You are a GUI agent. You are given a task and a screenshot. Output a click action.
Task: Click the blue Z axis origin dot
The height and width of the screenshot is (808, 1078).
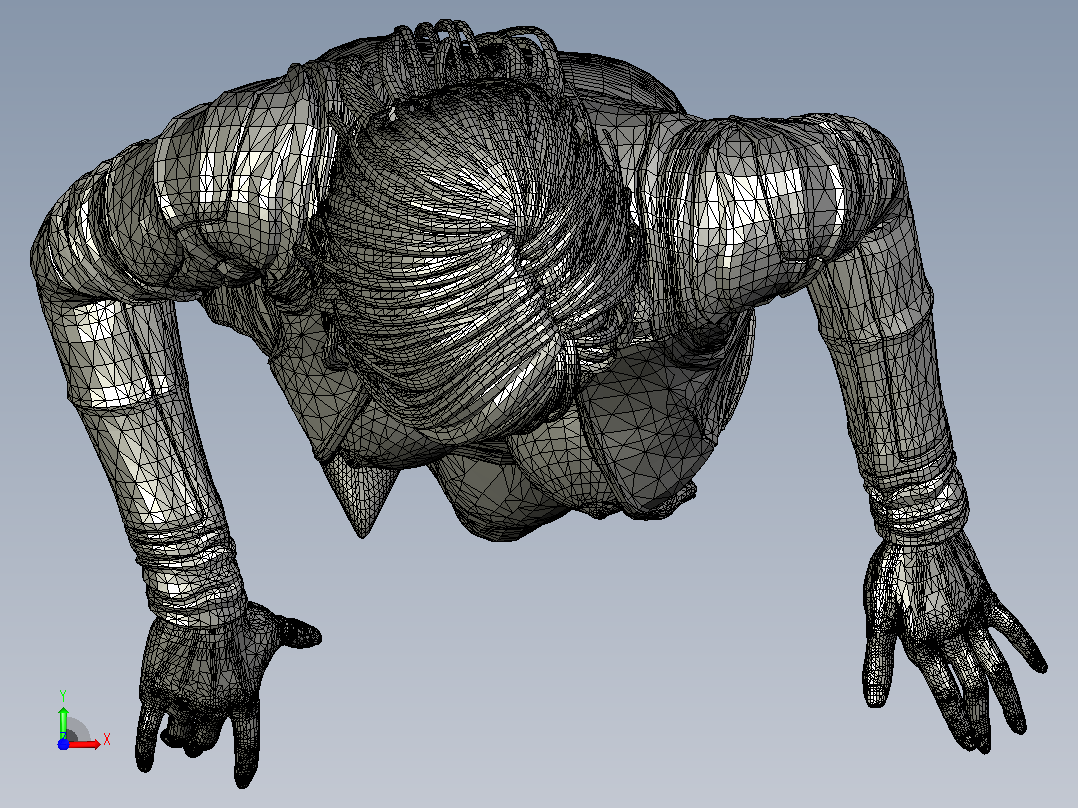click(63, 744)
